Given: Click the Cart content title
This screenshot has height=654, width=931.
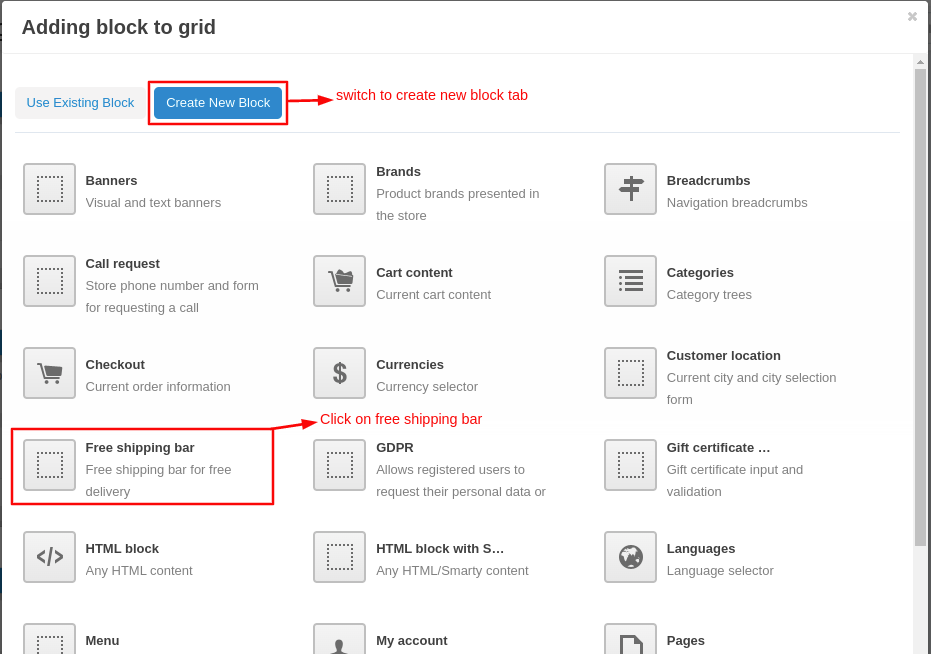Looking at the screenshot, I should [414, 273].
